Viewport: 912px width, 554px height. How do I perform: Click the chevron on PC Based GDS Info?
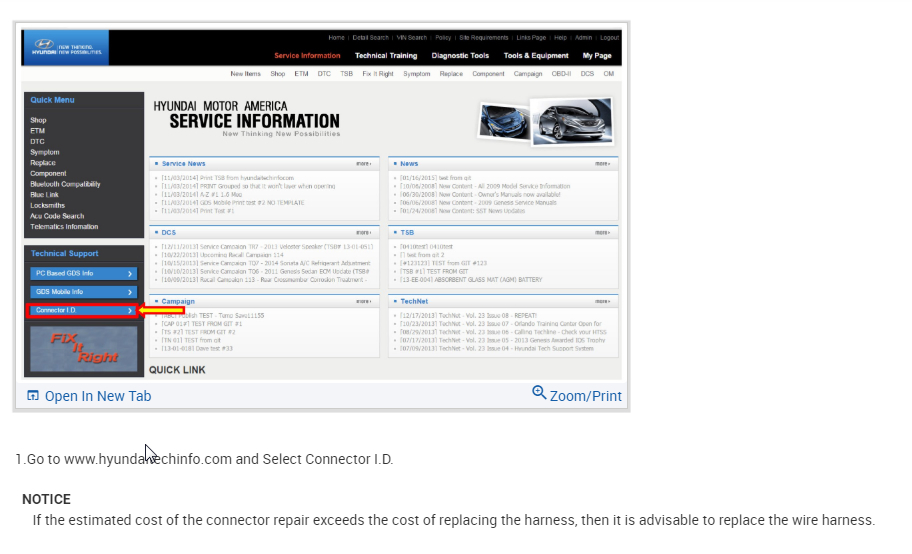(x=130, y=274)
